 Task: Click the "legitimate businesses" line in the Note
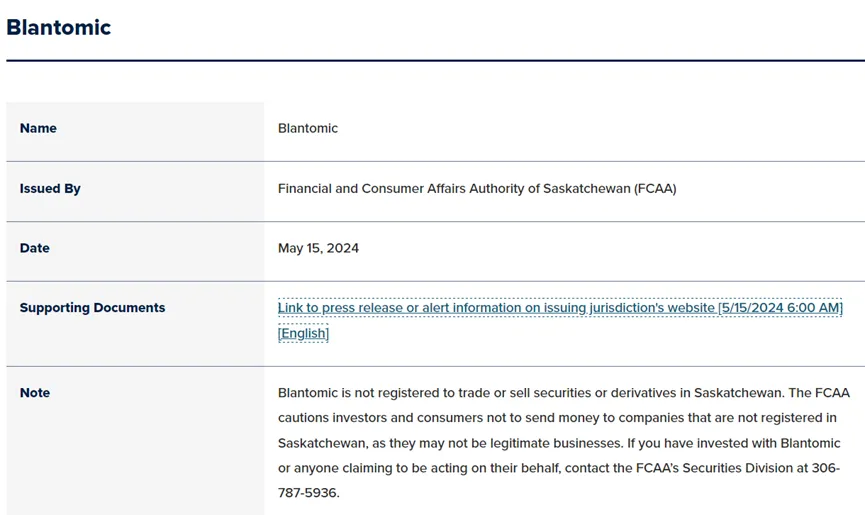coord(559,443)
